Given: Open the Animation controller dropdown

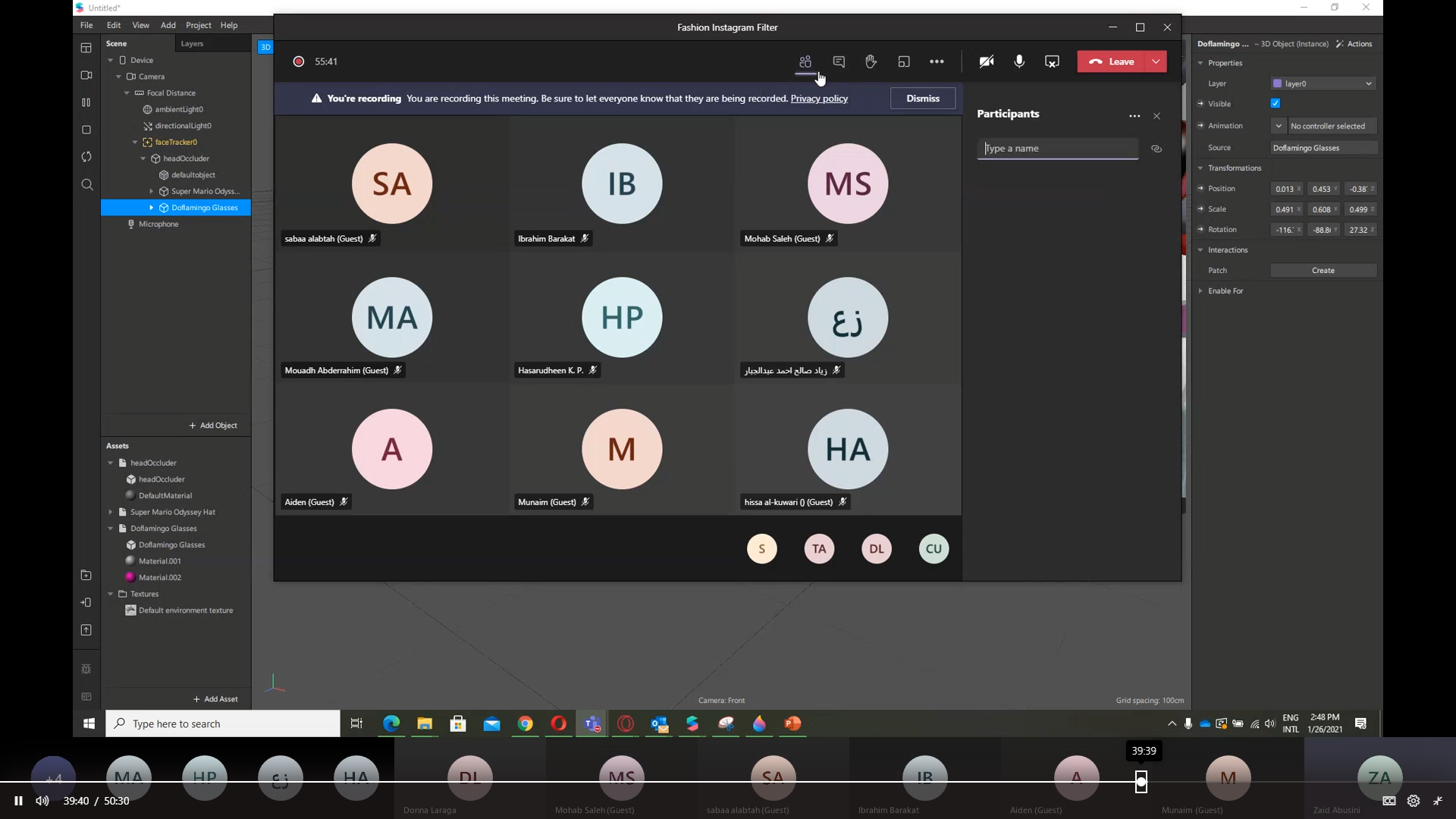Looking at the screenshot, I should (x=1279, y=126).
